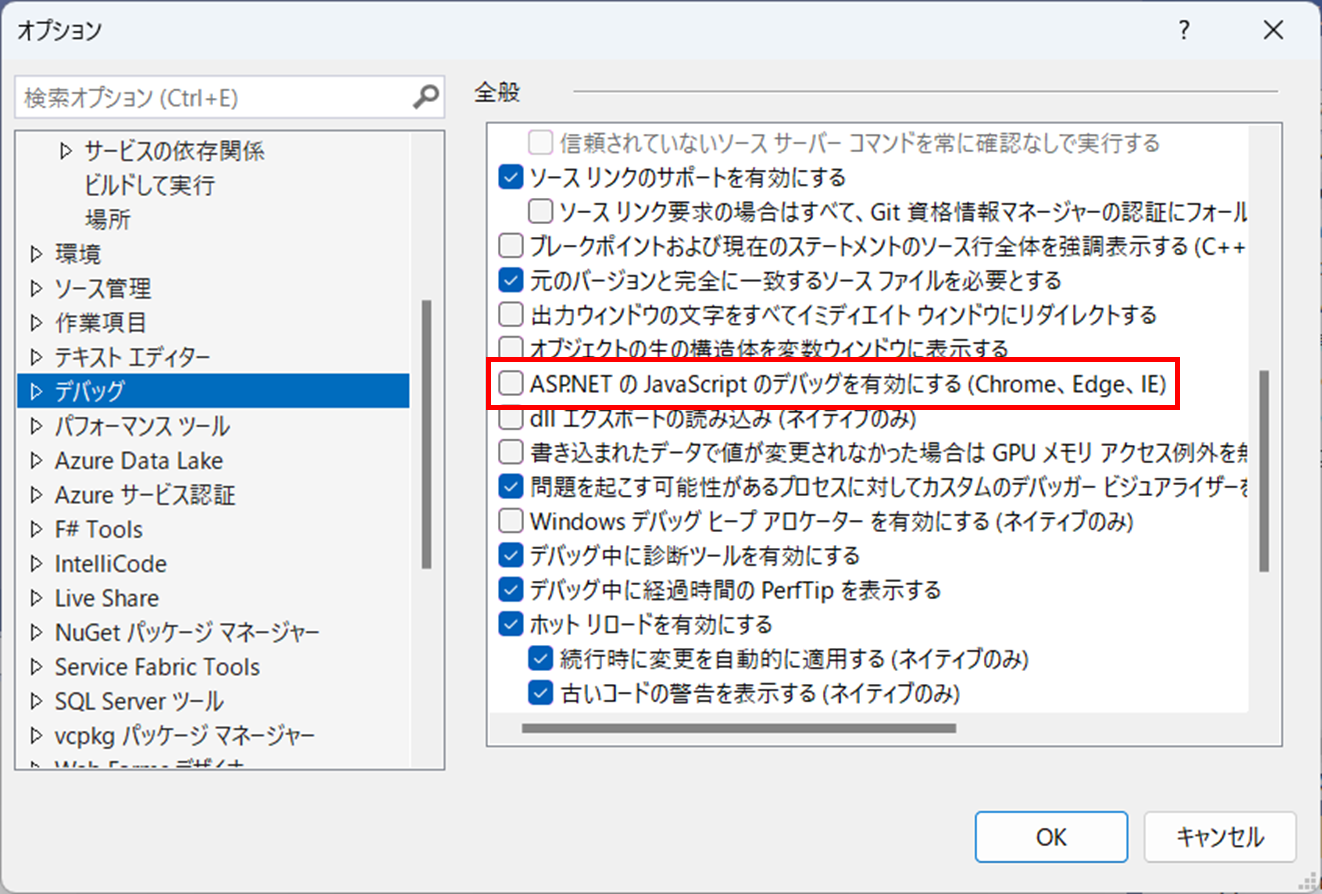Screen dimensions: 1322x894
Task: Check ソース リンク要求の場合はすべて Git 資格情報 option
Action: 540,212
